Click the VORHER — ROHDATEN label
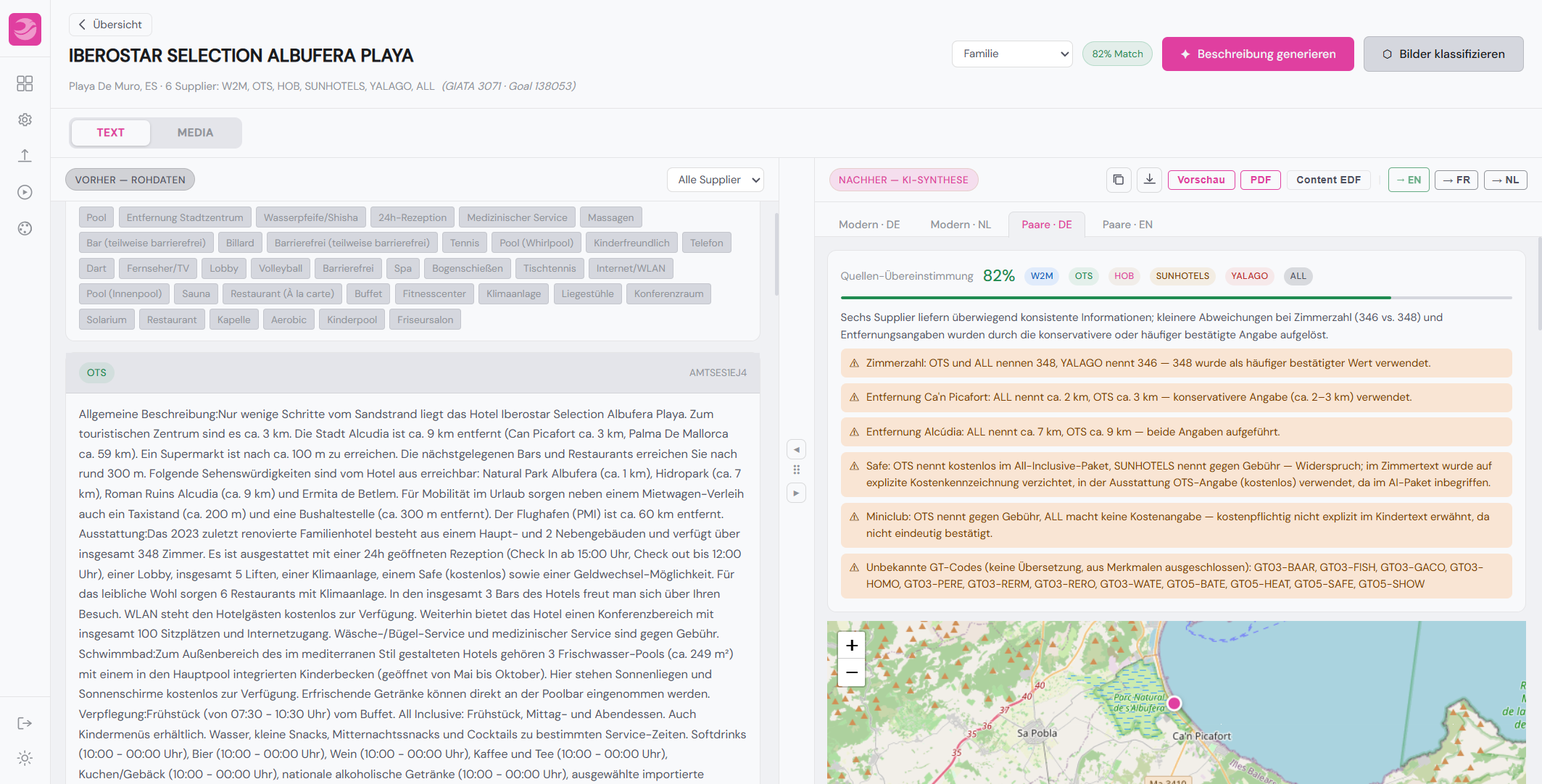1542x784 pixels. (130, 180)
